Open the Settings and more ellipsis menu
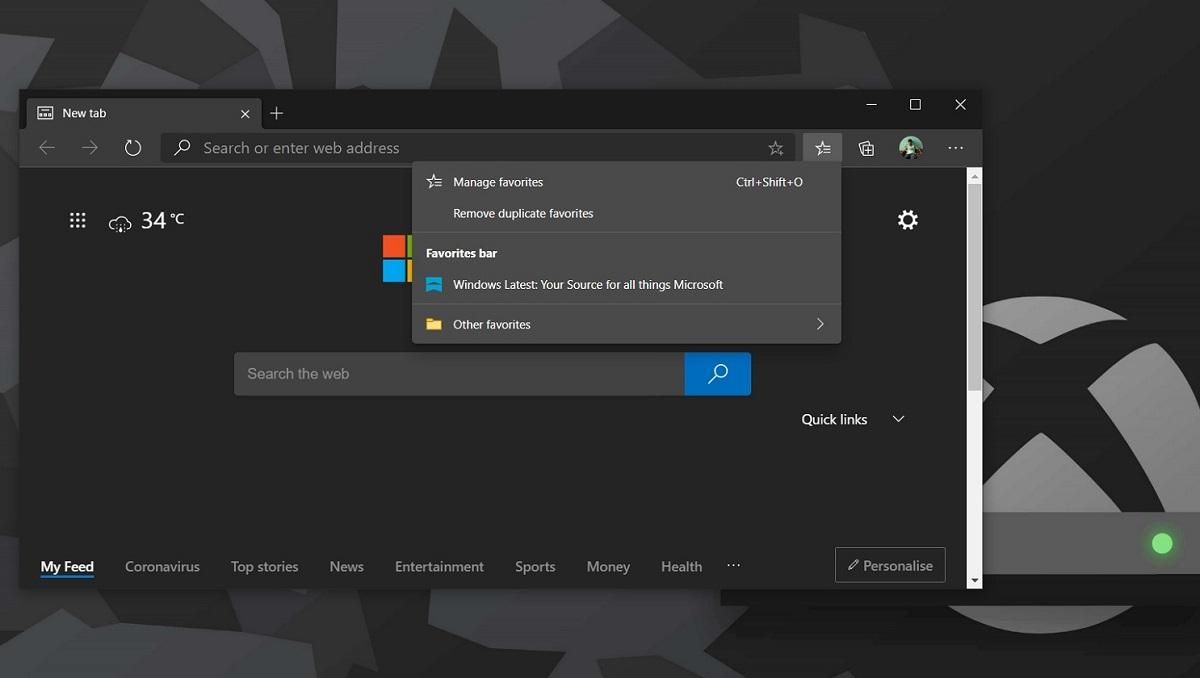The height and width of the screenshot is (678, 1200). click(956, 147)
